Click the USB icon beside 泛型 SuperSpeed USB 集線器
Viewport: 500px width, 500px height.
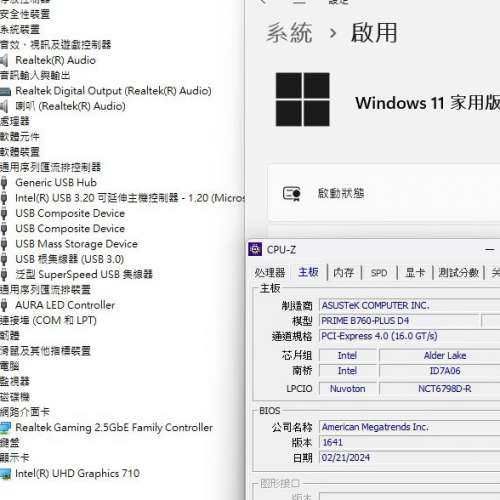pos(4,275)
